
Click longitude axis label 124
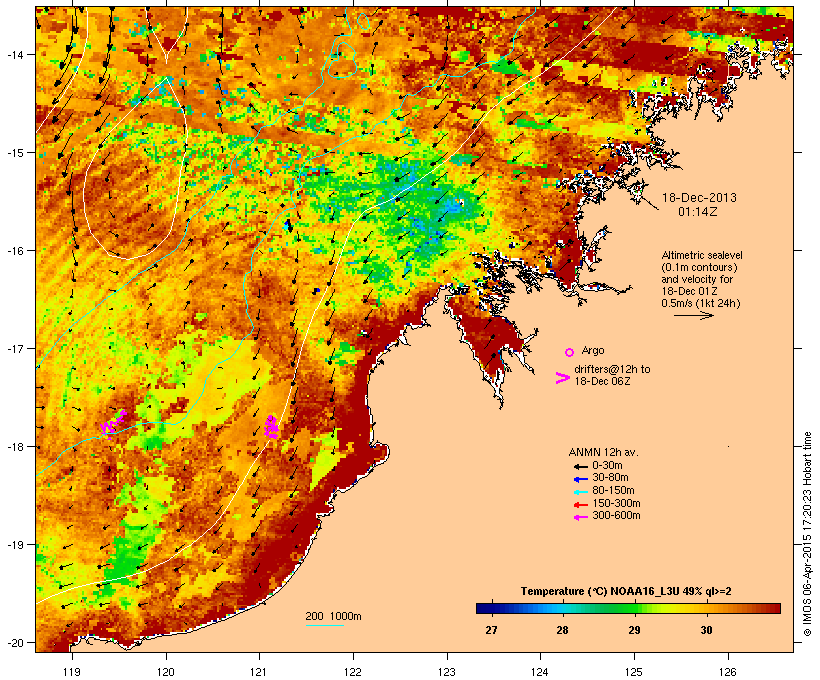tap(540, 672)
